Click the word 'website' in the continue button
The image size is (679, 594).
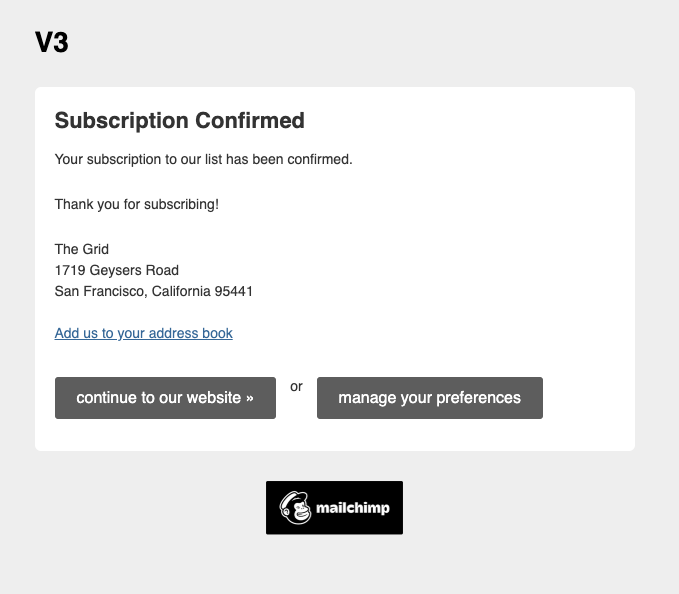coord(213,397)
